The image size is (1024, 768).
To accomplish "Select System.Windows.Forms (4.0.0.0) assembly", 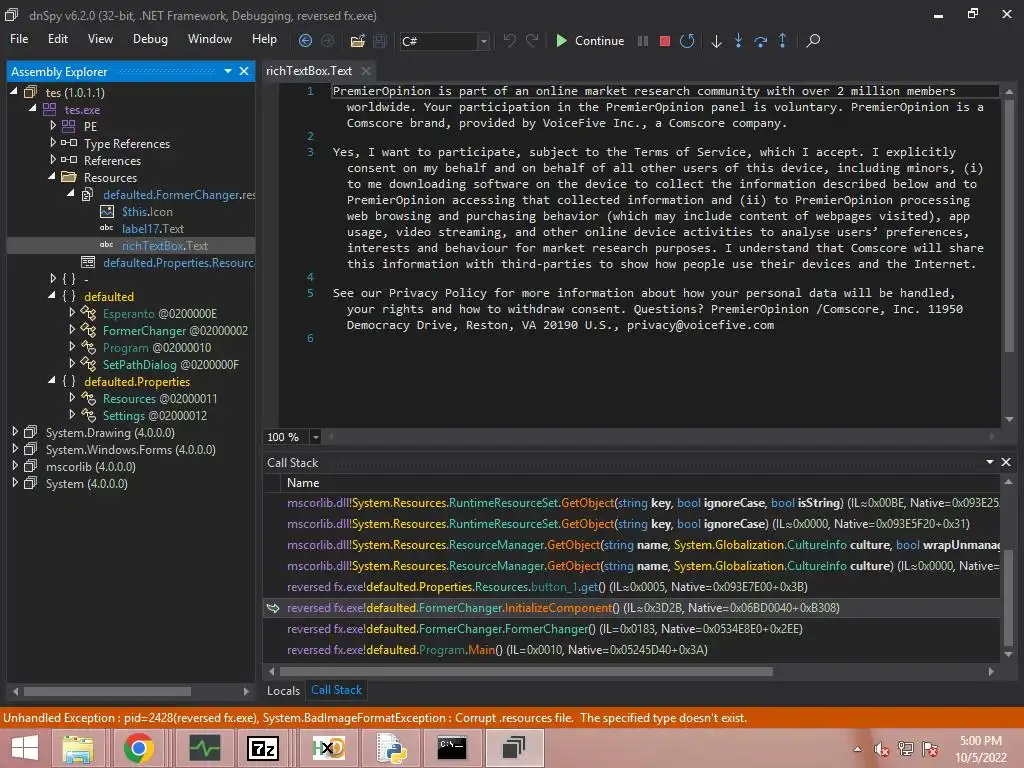I will (130, 449).
